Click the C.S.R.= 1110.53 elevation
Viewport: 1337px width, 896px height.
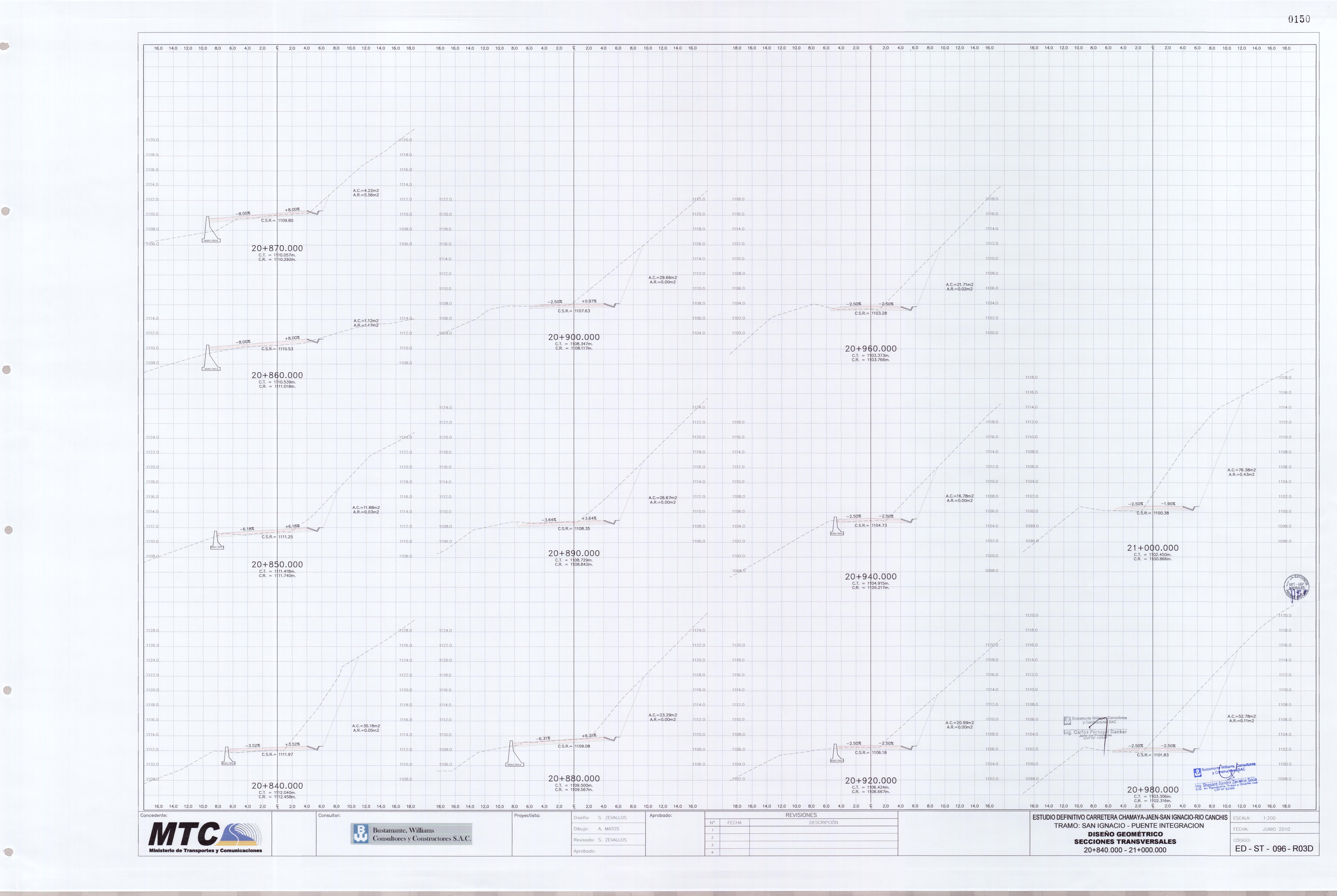coord(277,349)
